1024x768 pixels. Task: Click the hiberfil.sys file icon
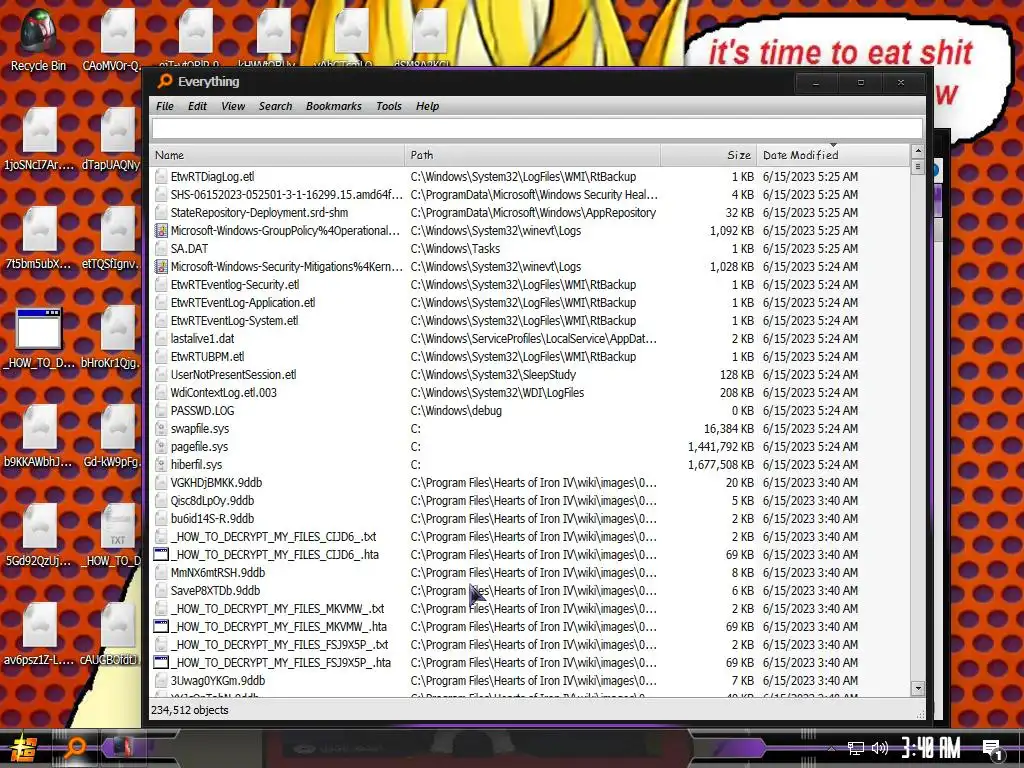pyautogui.click(x=161, y=464)
